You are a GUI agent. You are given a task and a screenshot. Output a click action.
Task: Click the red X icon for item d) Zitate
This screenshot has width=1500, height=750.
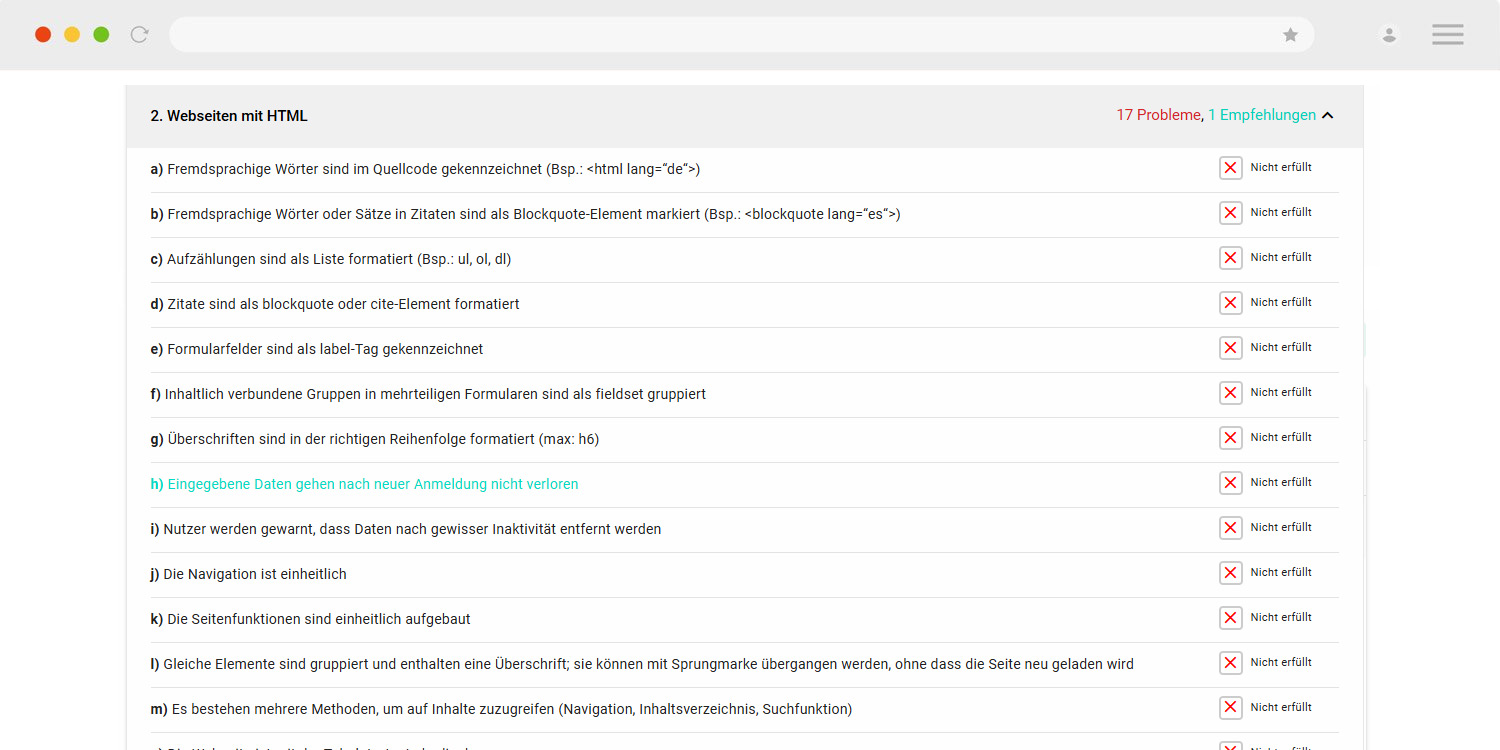(x=1231, y=303)
